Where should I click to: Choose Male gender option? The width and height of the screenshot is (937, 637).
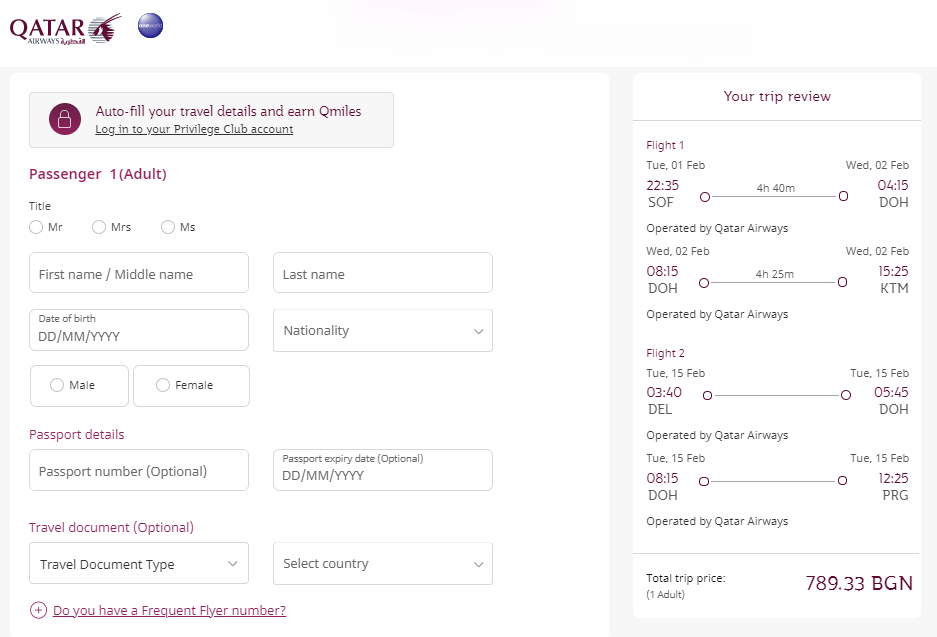pos(79,385)
